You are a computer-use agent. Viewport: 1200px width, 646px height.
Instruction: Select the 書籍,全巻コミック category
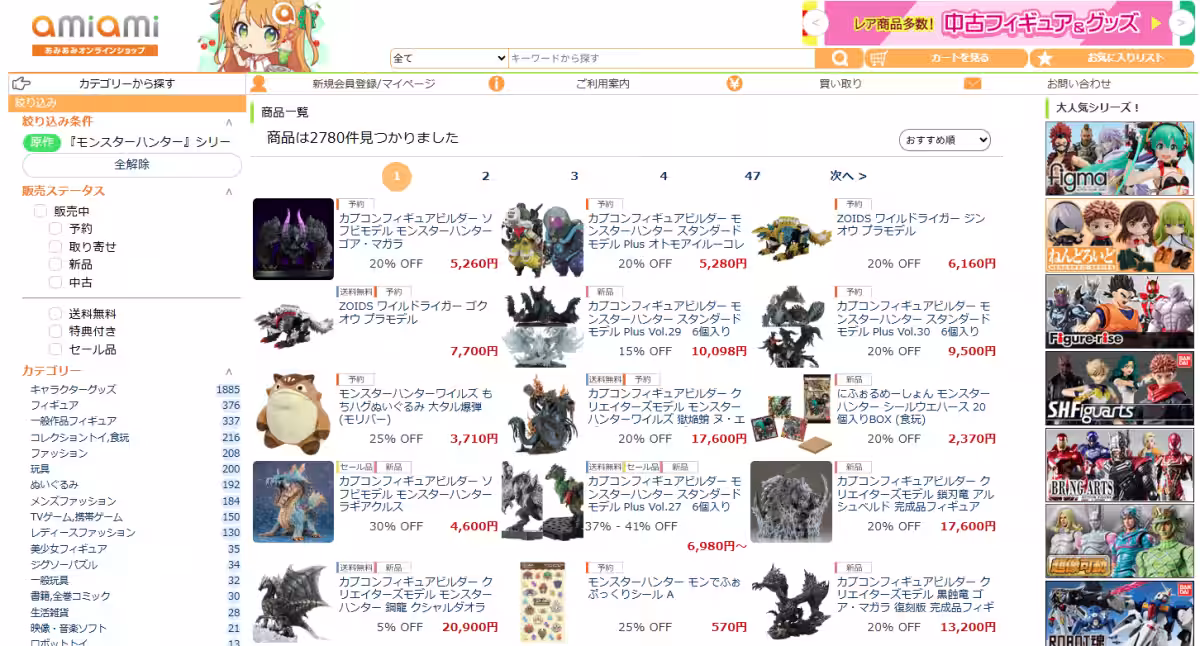pos(70,596)
